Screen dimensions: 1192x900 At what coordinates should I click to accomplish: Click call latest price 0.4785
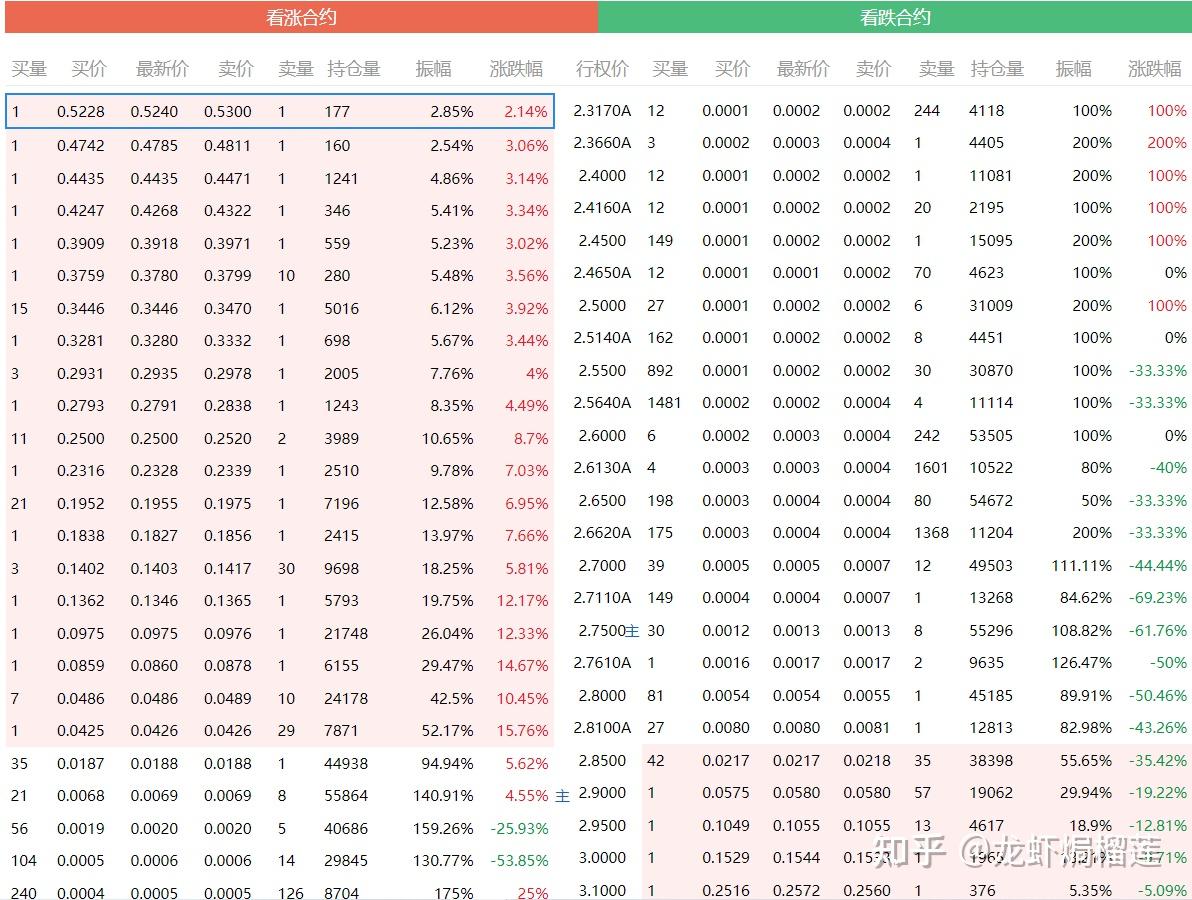click(x=154, y=145)
